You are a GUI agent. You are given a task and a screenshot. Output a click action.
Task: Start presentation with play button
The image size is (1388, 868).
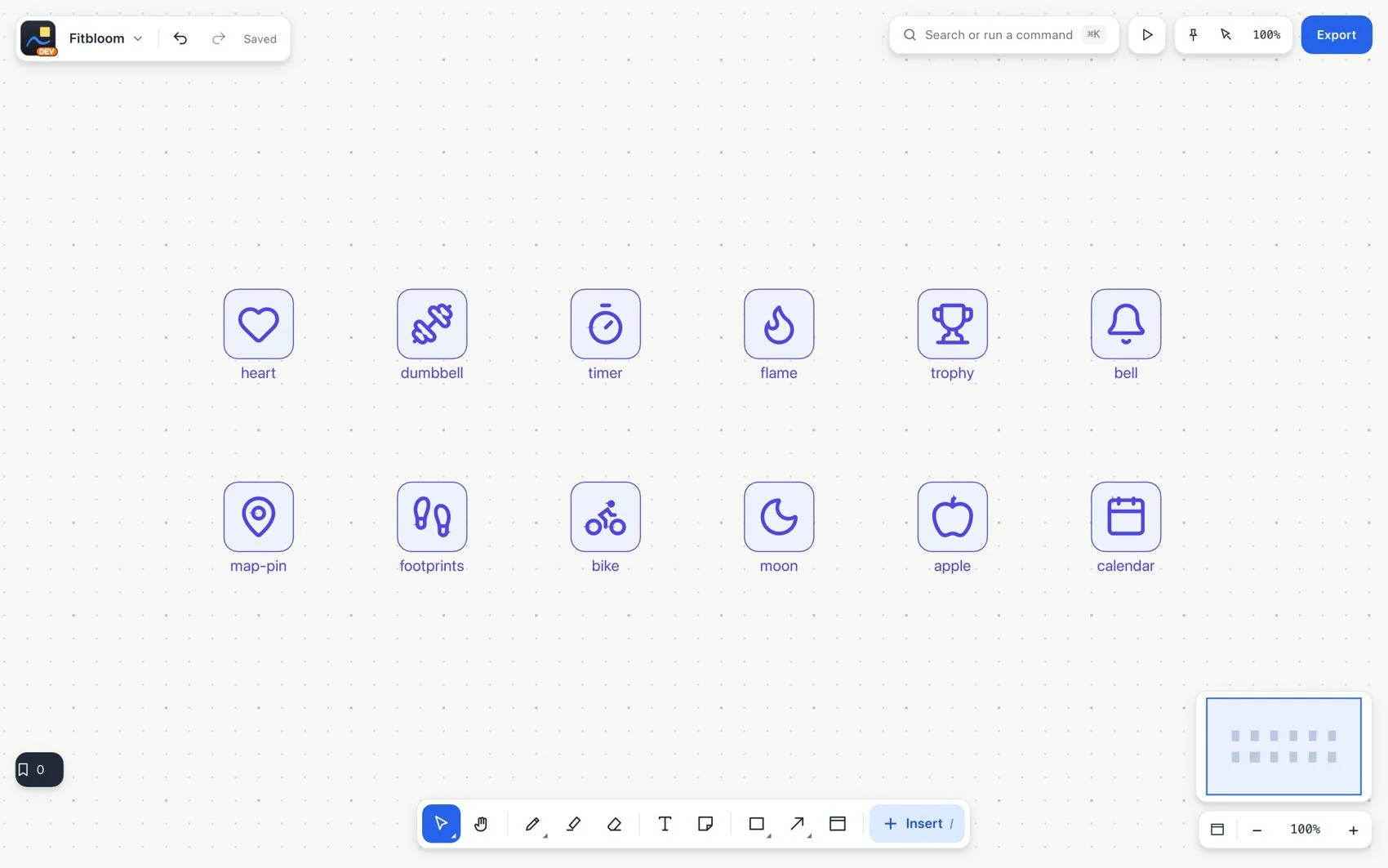click(1147, 35)
